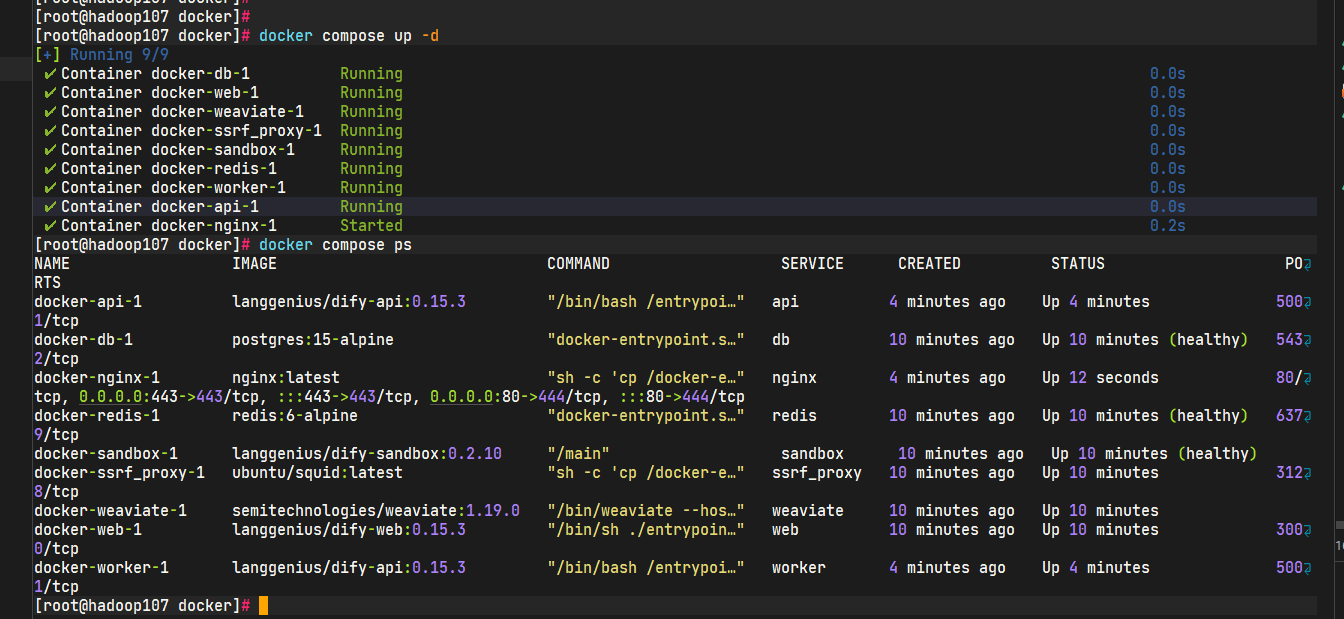The height and width of the screenshot is (619, 1344).
Task: Click the NAME column header
Action: pyautogui.click(x=52, y=264)
